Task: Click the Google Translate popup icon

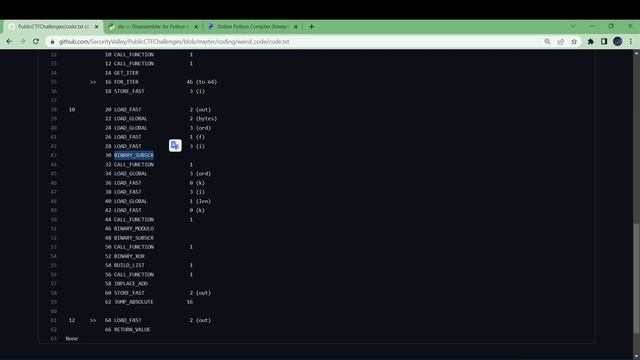Action: [x=175, y=145]
